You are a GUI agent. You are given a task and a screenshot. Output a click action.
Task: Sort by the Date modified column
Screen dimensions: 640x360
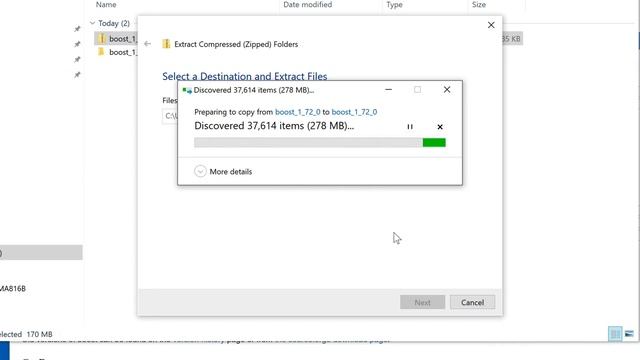coord(307,5)
